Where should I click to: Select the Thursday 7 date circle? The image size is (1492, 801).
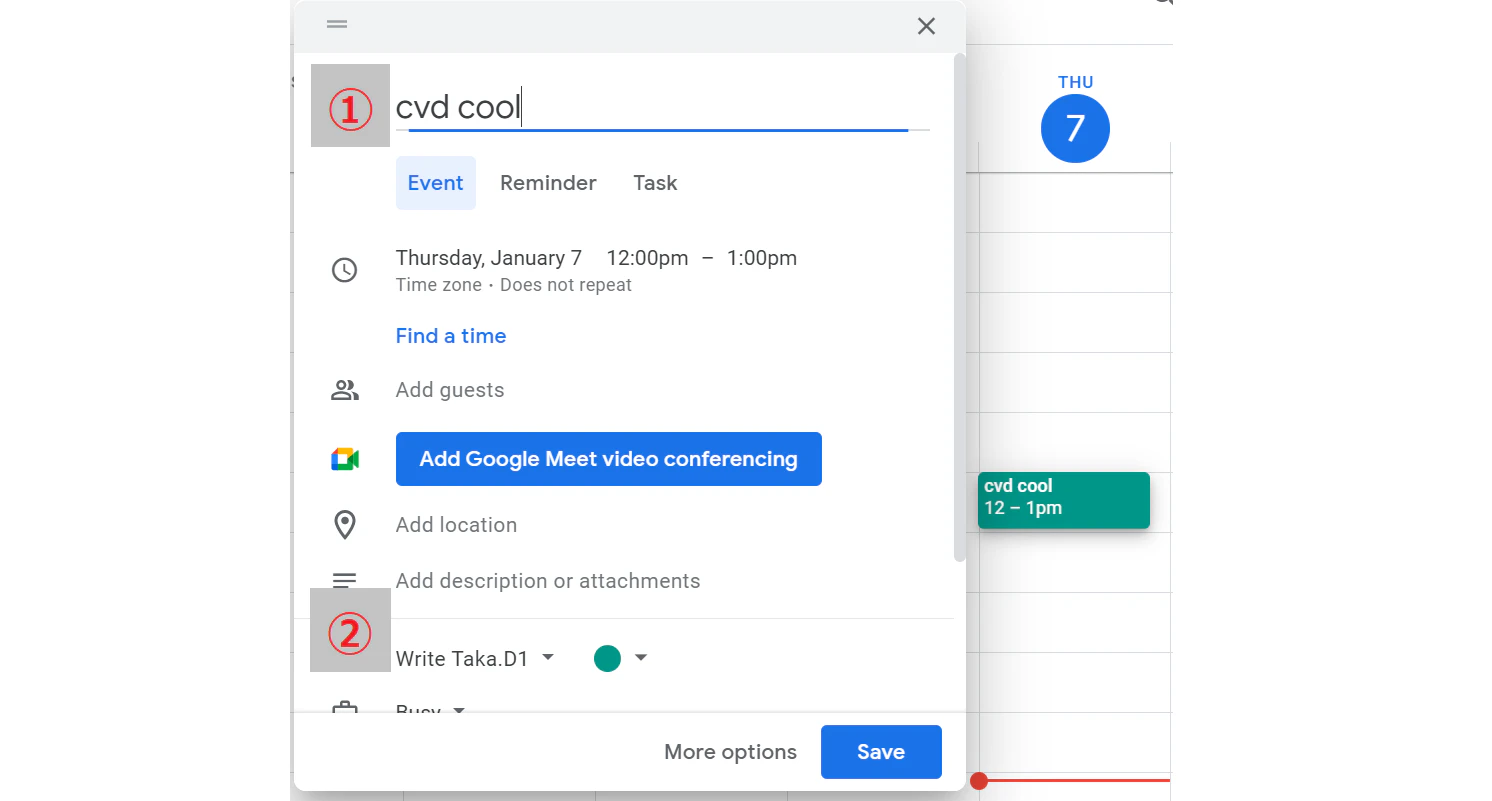pos(1075,128)
